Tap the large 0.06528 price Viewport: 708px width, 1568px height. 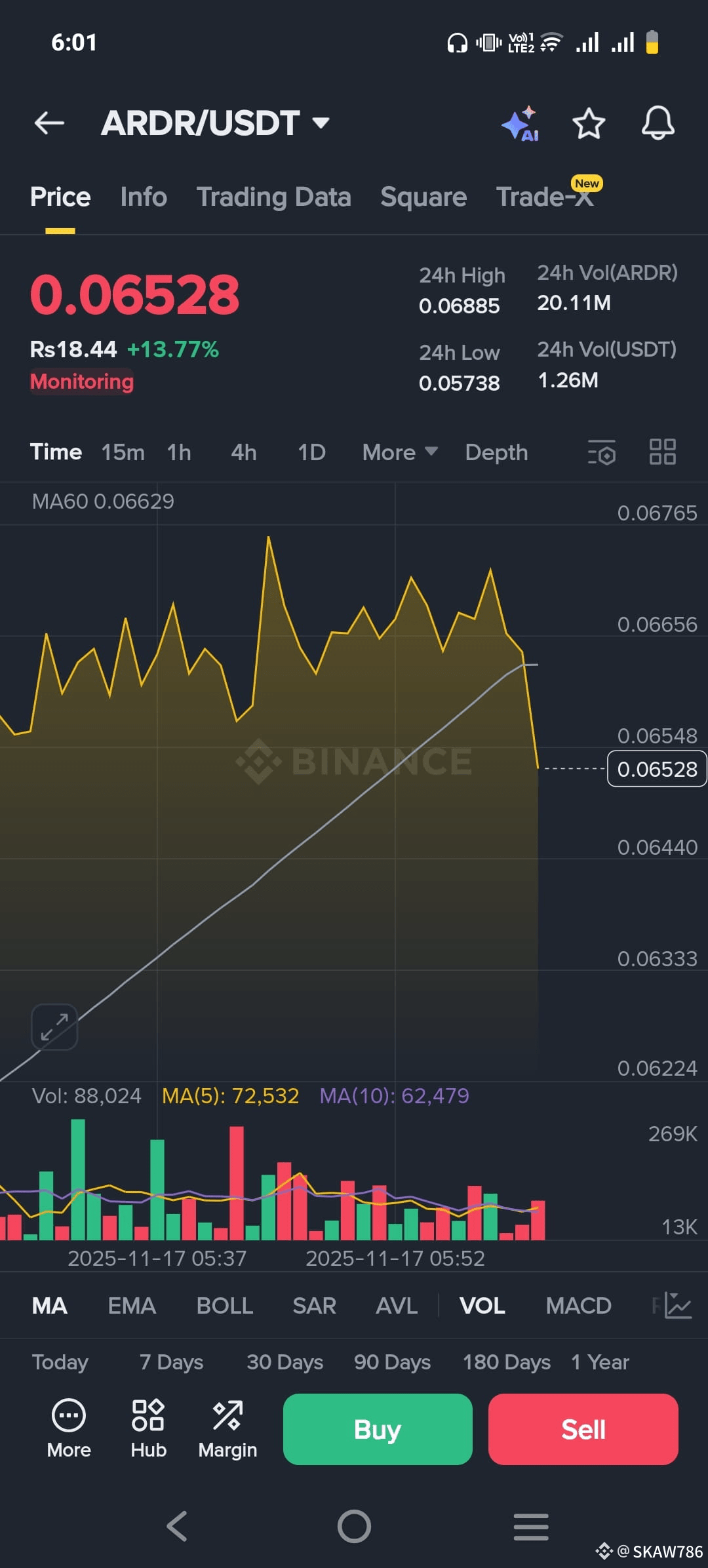135,294
